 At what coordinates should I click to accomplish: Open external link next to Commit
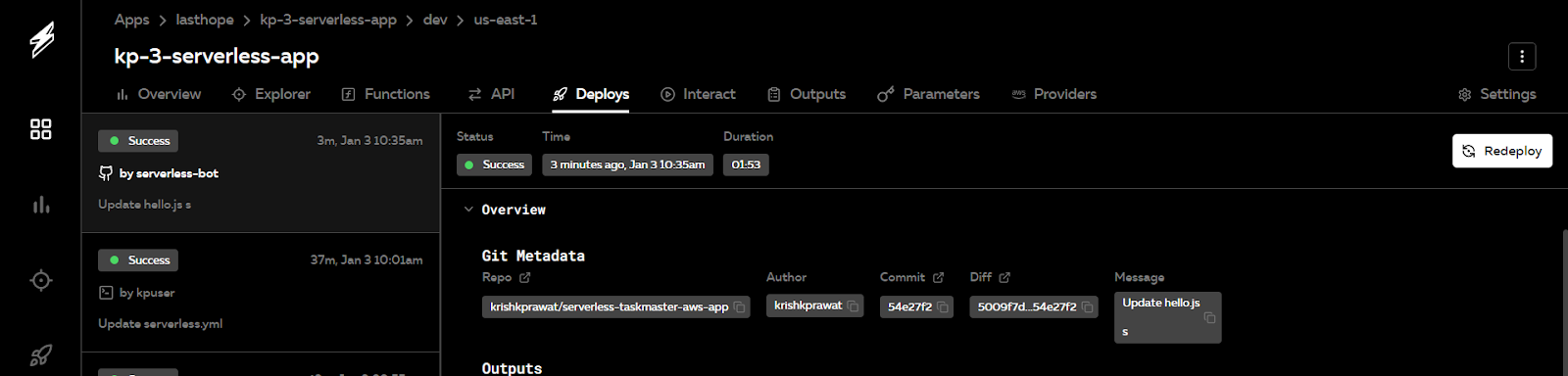(x=938, y=278)
